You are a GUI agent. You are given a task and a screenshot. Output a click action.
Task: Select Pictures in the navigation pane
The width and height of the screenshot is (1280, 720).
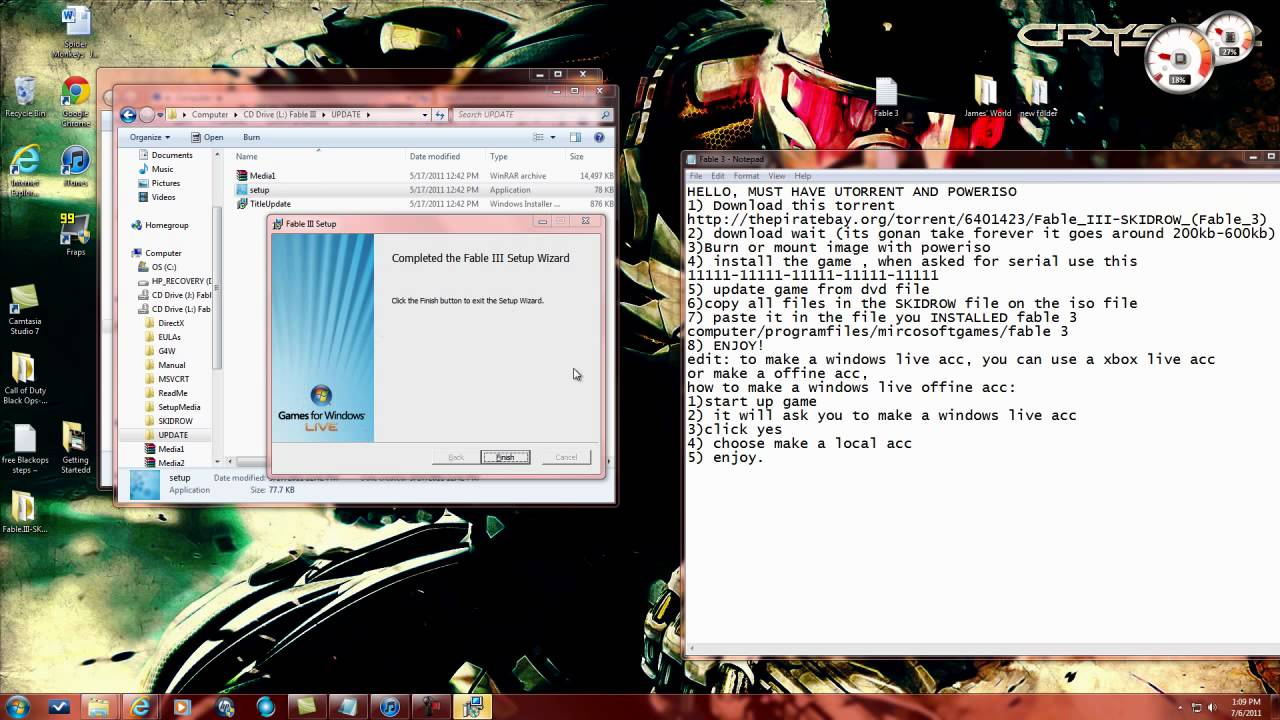click(x=166, y=183)
